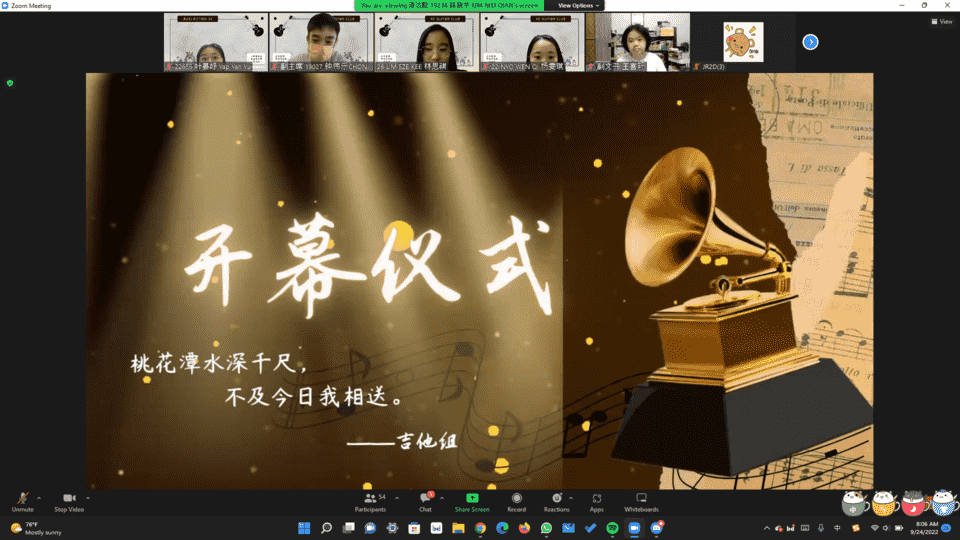Click the green screen-viewing notification banner

coord(449,6)
